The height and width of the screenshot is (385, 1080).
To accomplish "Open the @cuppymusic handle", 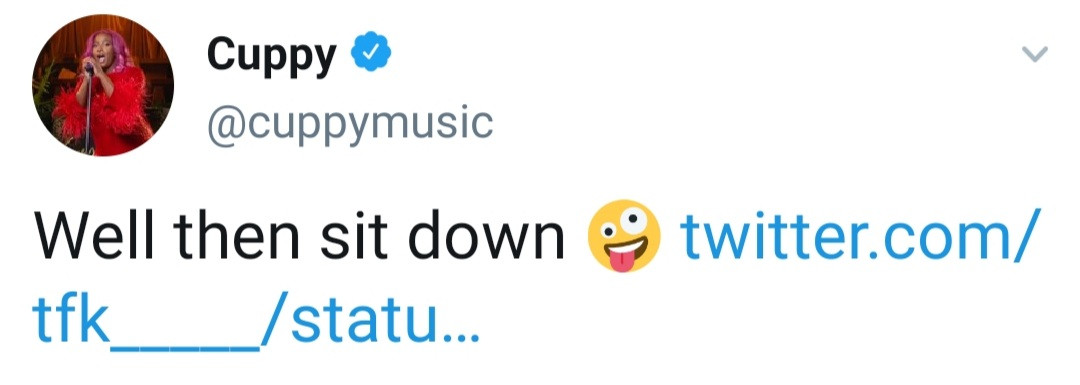I will 350,123.
